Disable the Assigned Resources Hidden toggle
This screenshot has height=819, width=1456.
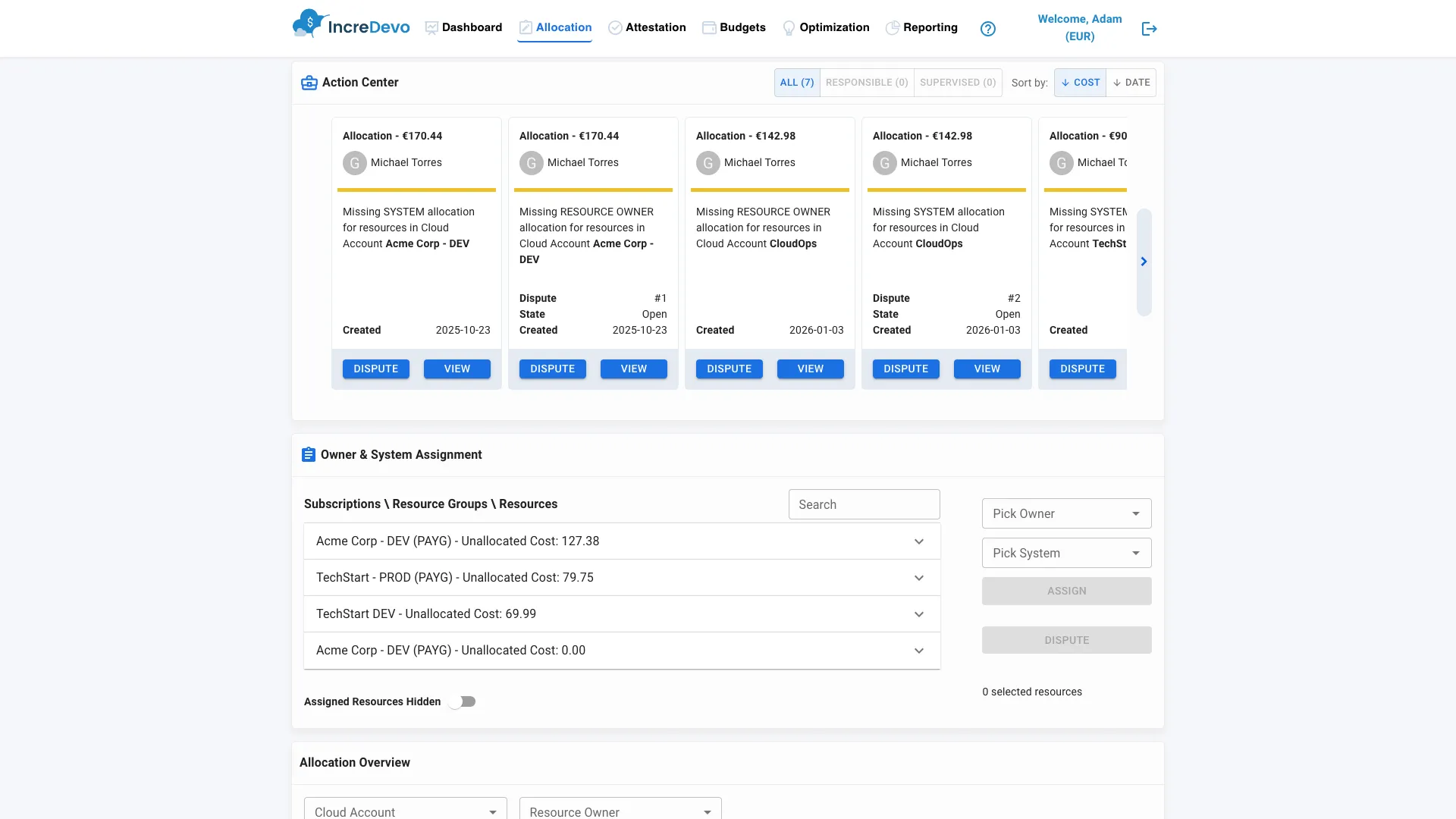tap(462, 701)
